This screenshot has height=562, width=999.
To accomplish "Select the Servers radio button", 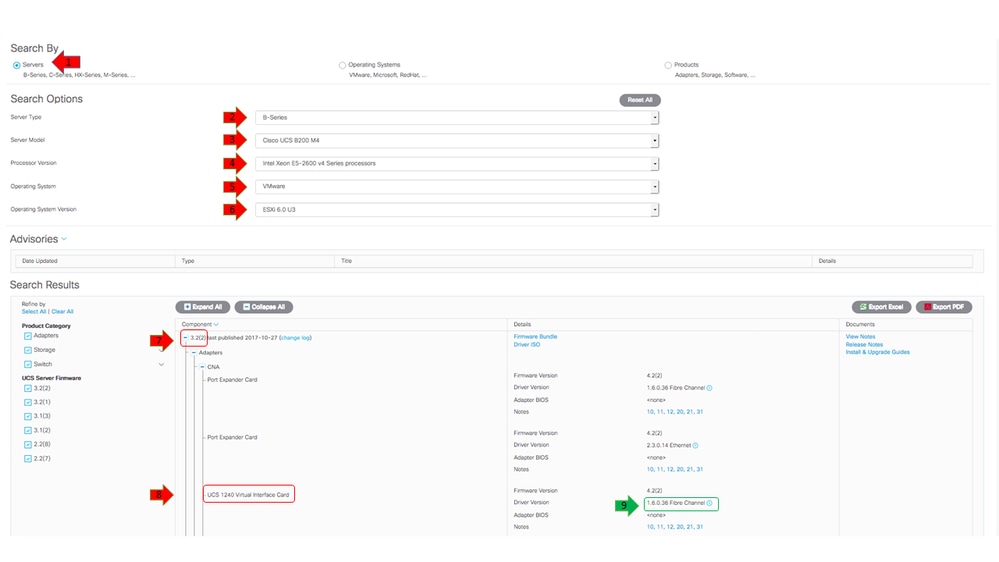I will (x=17, y=65).
